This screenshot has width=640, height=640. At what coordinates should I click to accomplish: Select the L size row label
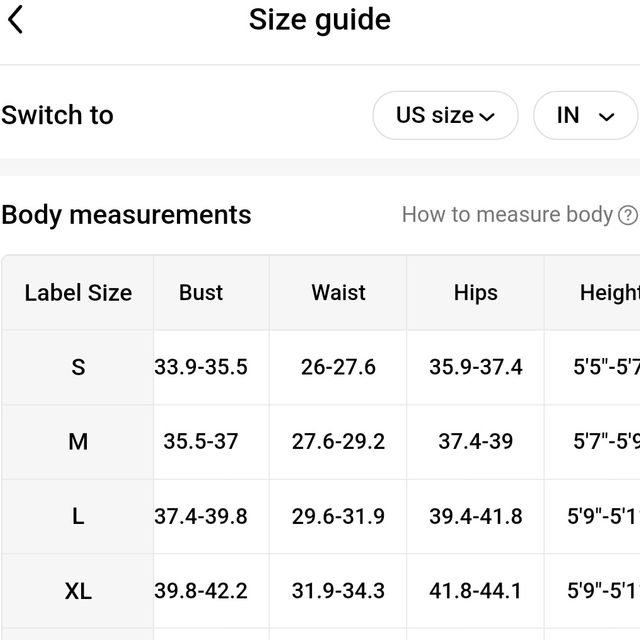[x=78, y=516]
